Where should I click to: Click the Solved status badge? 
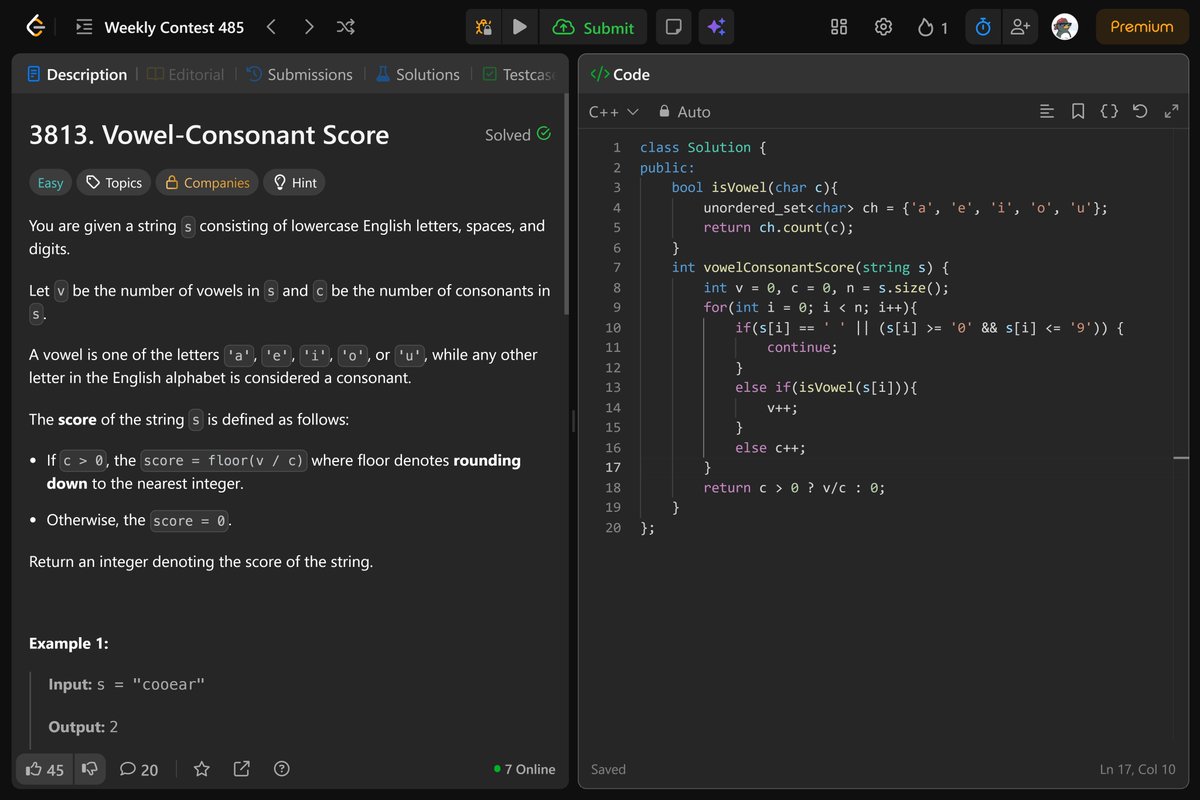click(x=517, y=134)
